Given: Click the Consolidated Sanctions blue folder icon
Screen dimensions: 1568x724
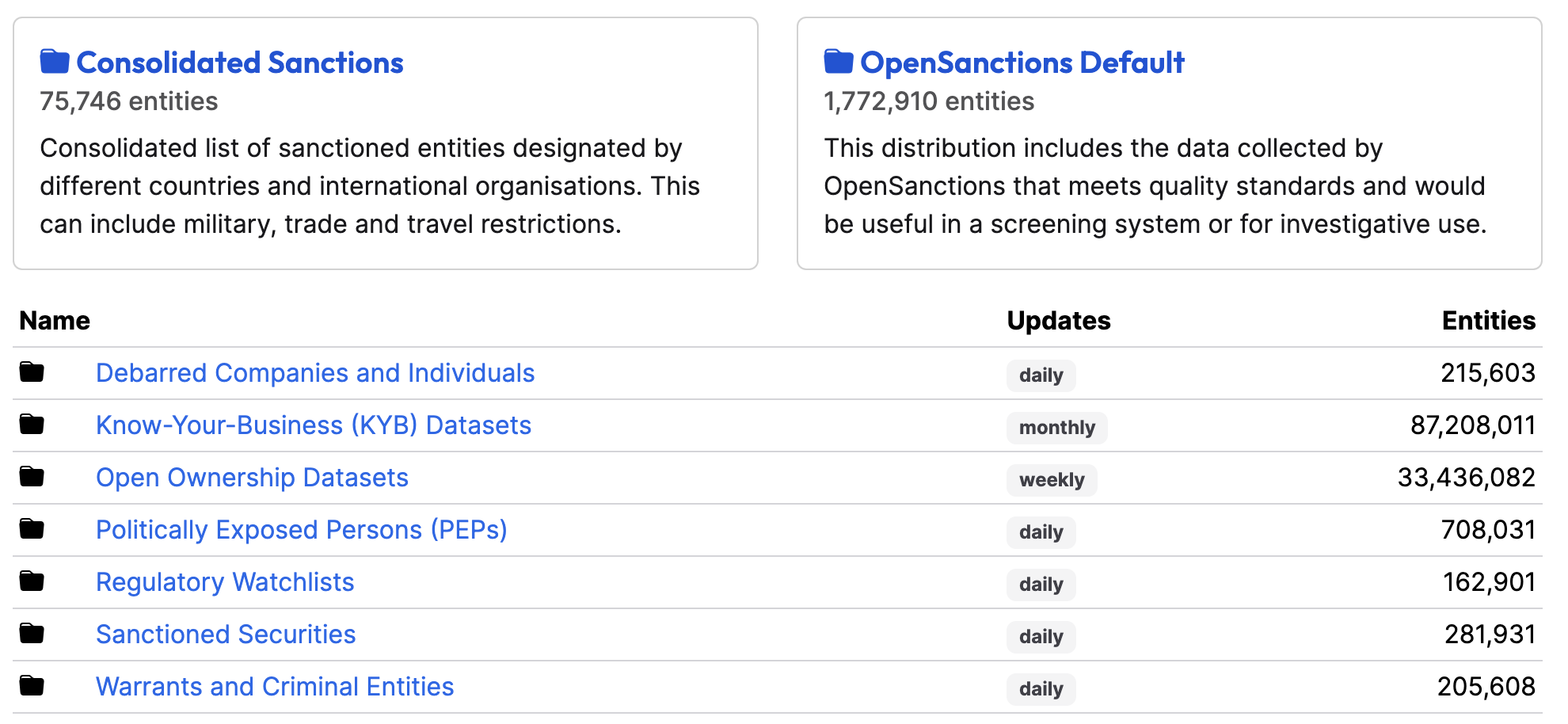Looking at the screenshot, I should pyautogui.click(x=55, y=62).
